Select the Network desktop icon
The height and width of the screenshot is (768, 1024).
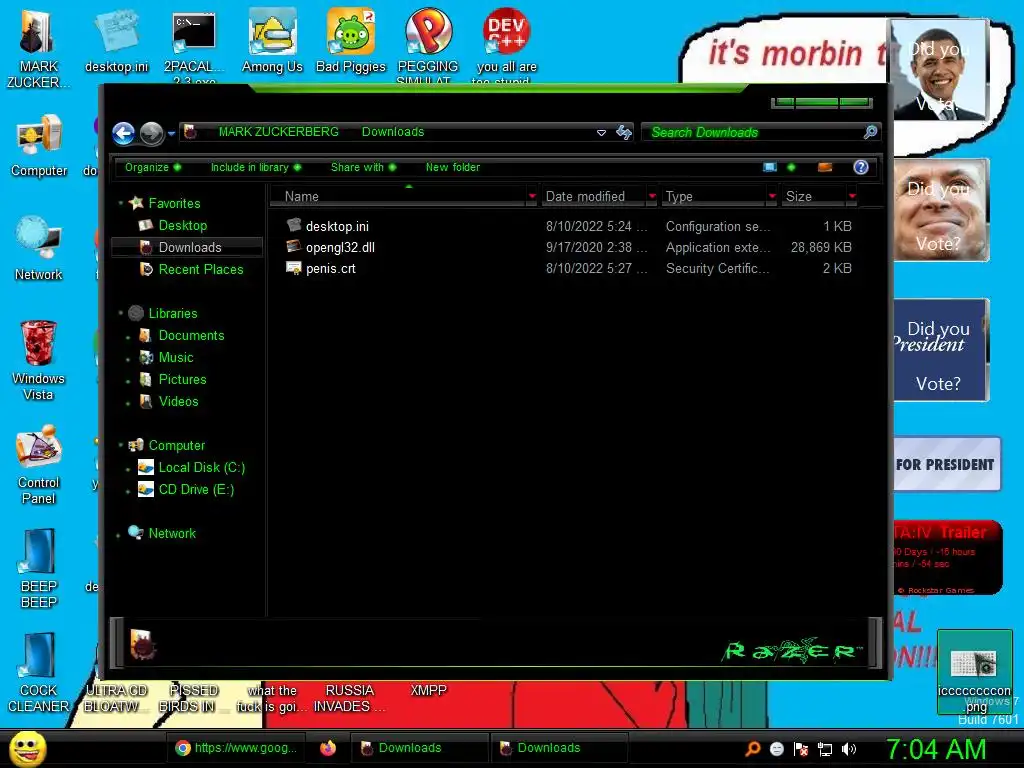39,249
